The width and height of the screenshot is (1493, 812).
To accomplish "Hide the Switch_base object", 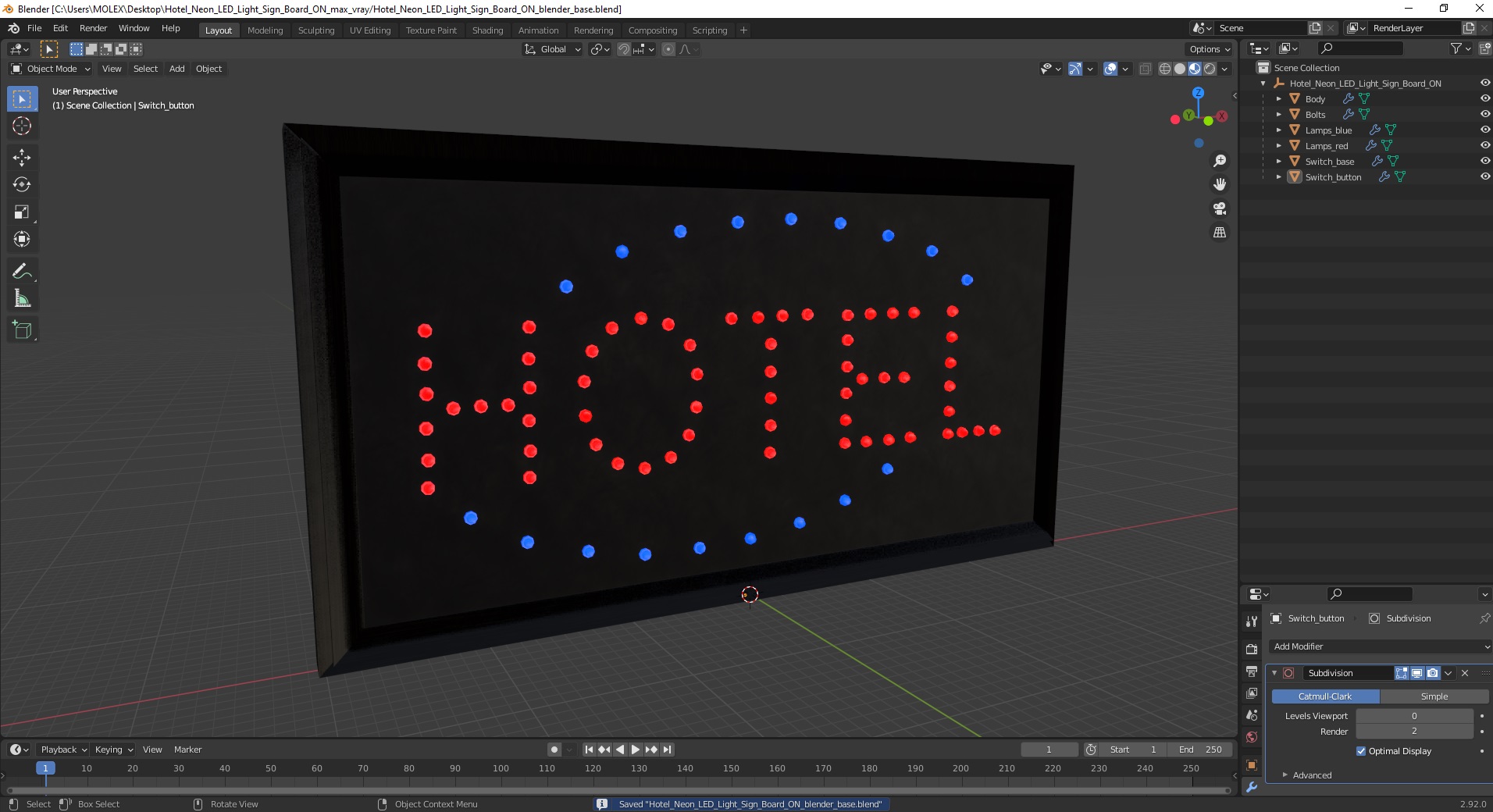I will [x=1484, y=161].
